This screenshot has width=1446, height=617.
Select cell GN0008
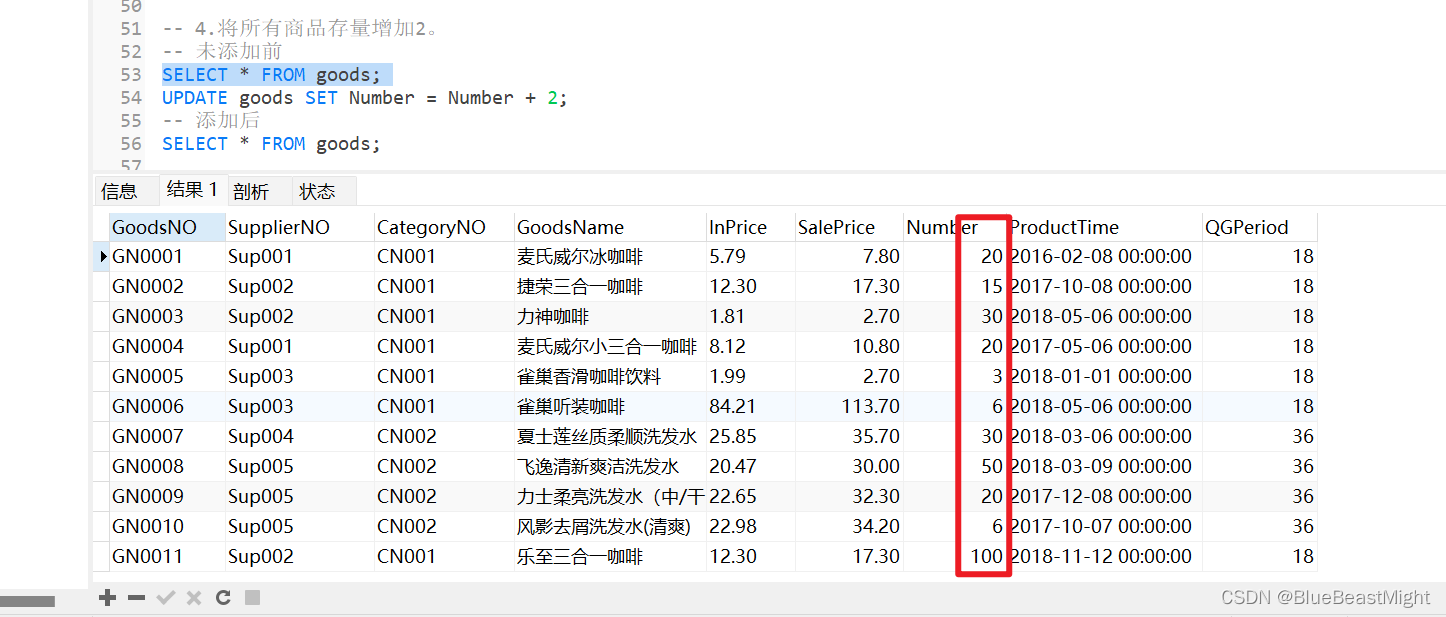(x=167, y=466)
